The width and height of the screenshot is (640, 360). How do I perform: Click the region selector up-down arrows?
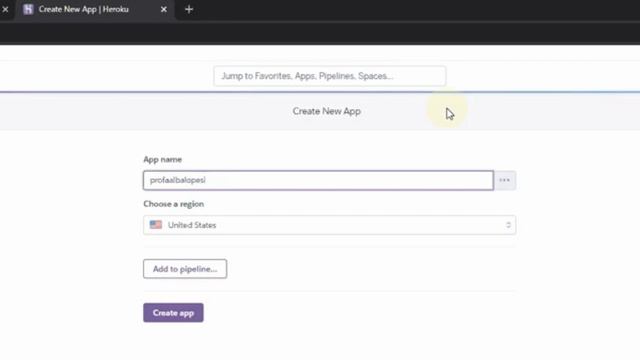tap(508, 225)
